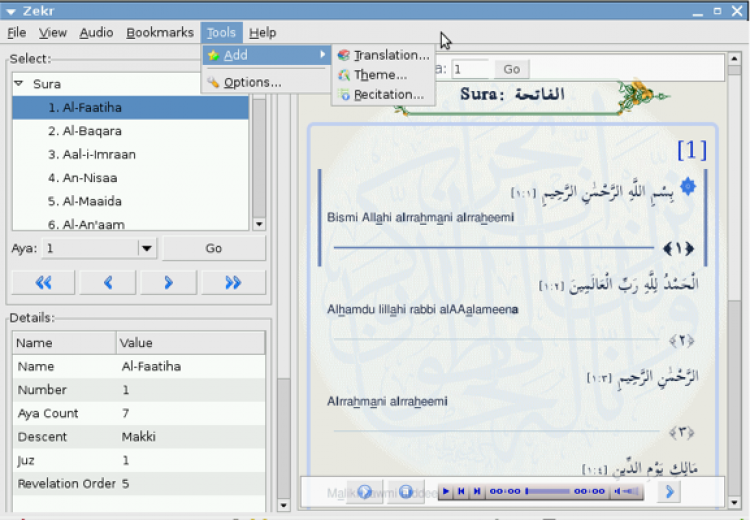Click the sura list scroll-down arrow
Screen dimensions: 750x520
tap(259, 224)
